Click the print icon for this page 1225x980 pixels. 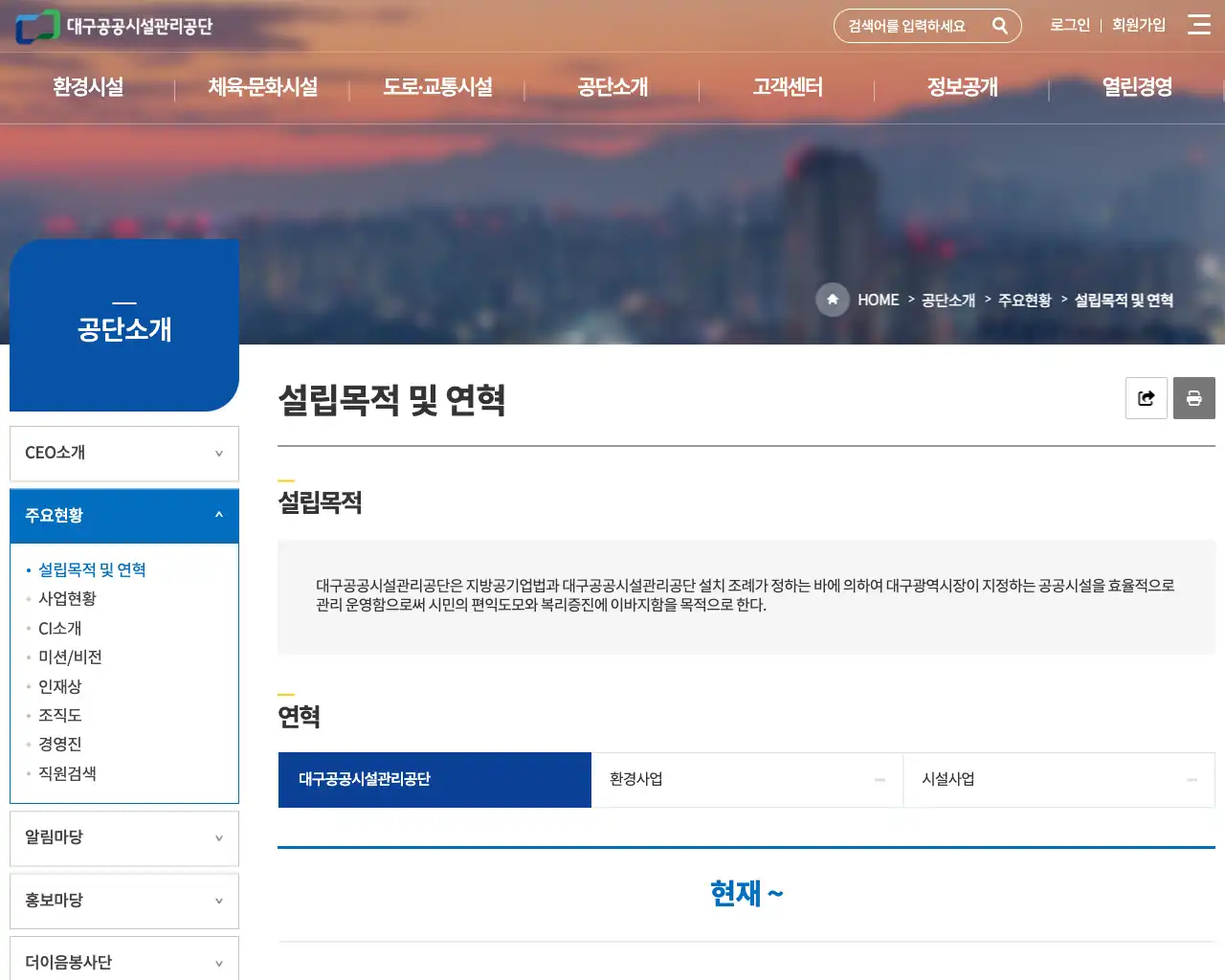[x=1193, y=398]
